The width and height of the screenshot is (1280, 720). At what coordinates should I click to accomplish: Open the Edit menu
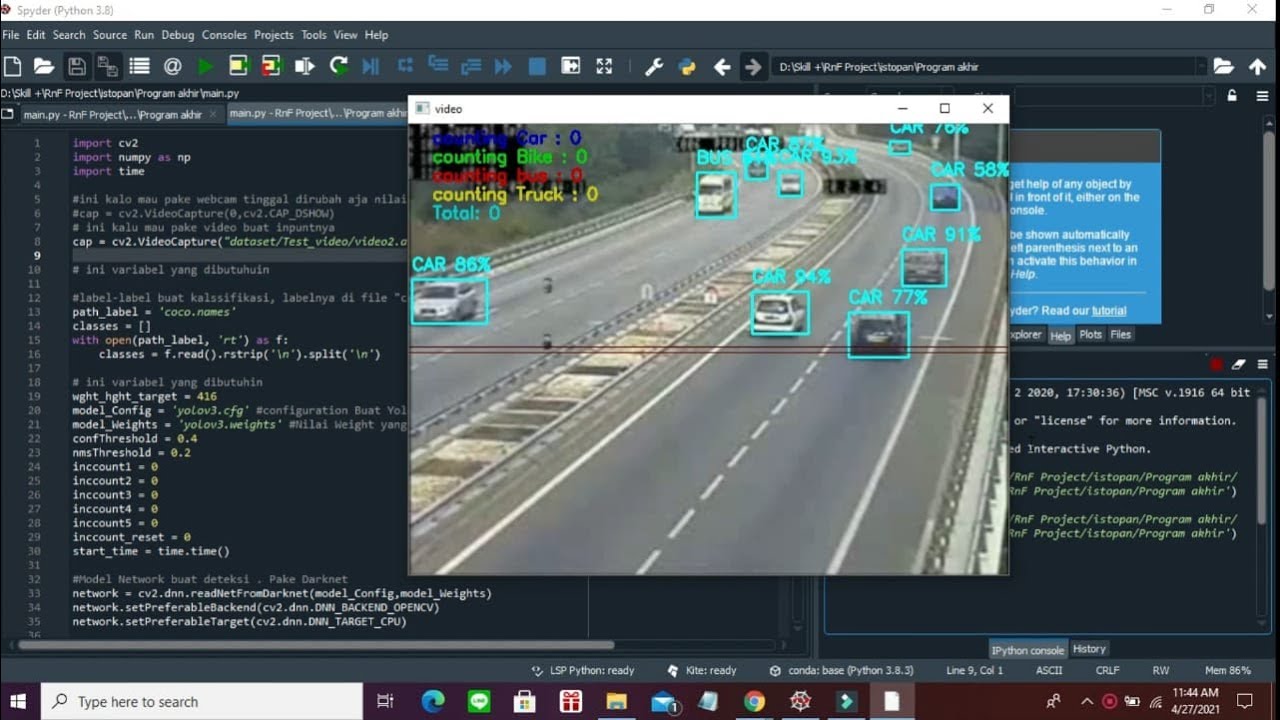click(x=36, y=35)
